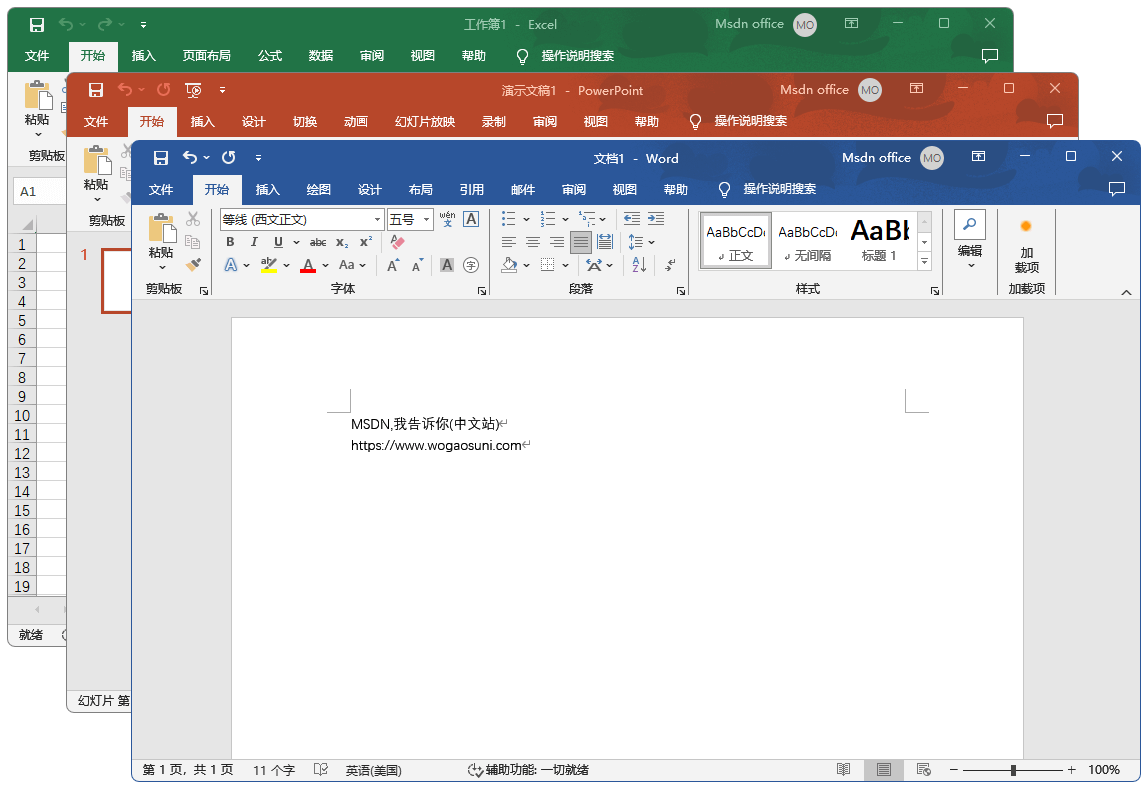Copy selection using Word's copy icon
The width and height of the screenshot is (1147, 789).
pos(193,241)
